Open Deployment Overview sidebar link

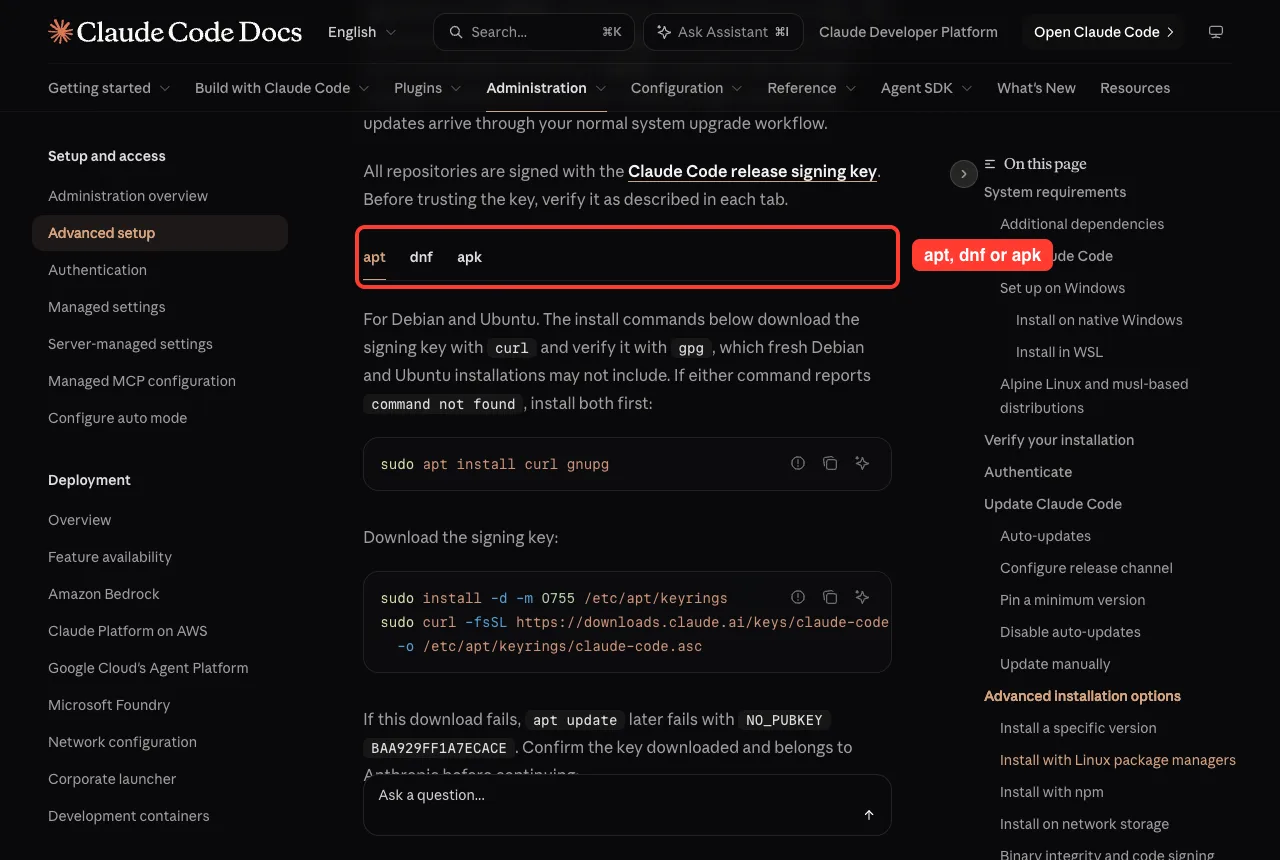pyautogui.click(x=79, y=520)
